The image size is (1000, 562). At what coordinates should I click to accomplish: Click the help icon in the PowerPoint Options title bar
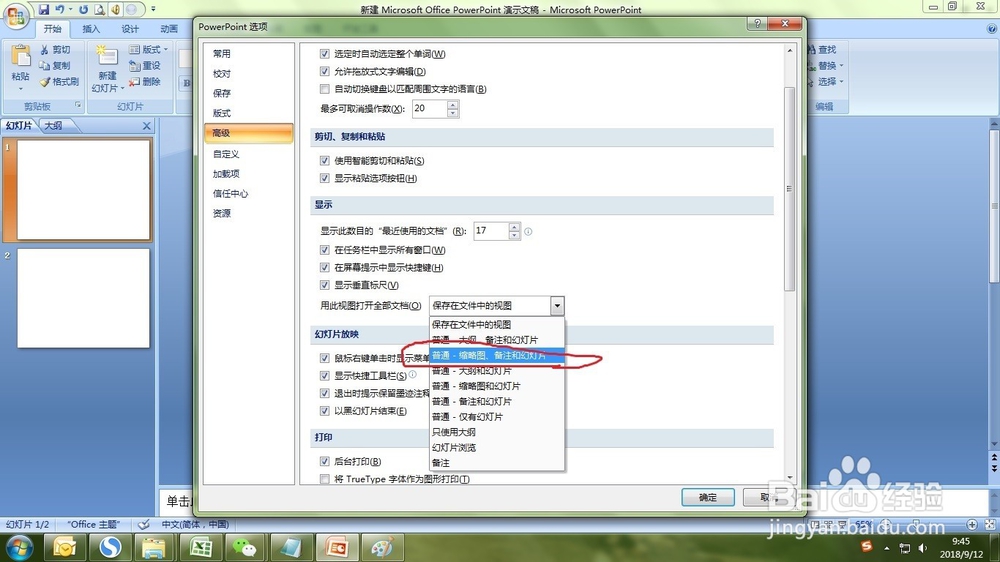coord(757,24)
